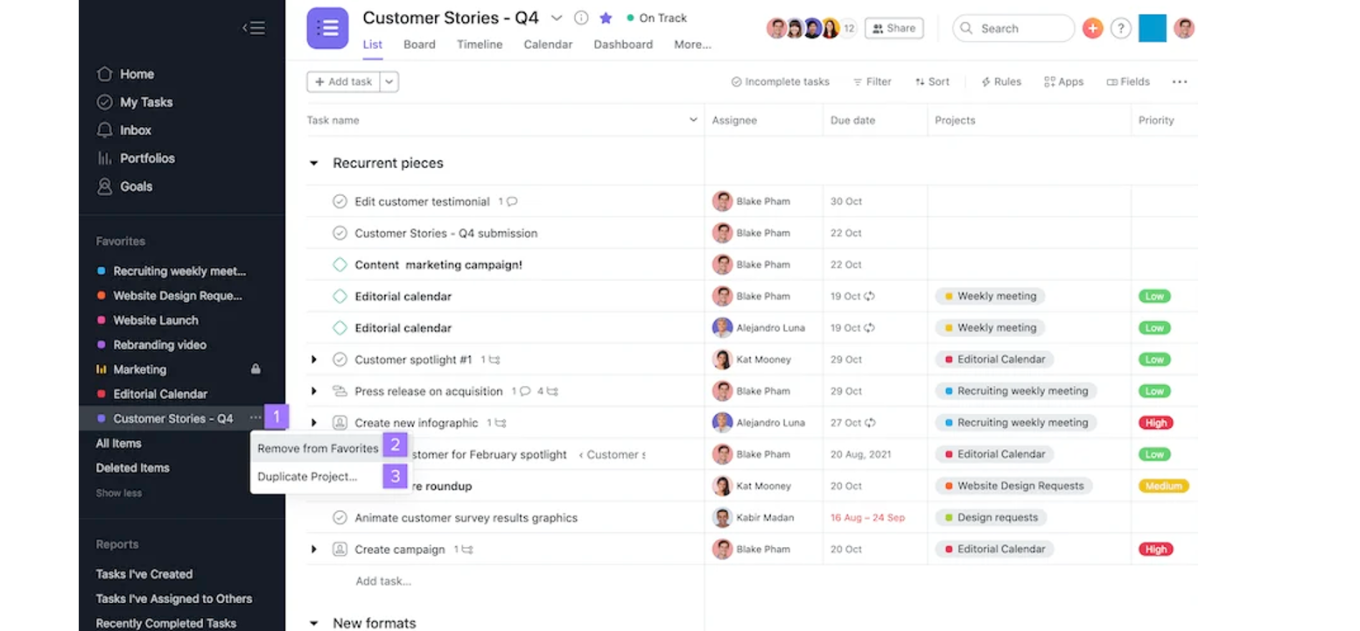
Task: Click the teal color swatch near the avatar
Action: (x=1151, y=28)
